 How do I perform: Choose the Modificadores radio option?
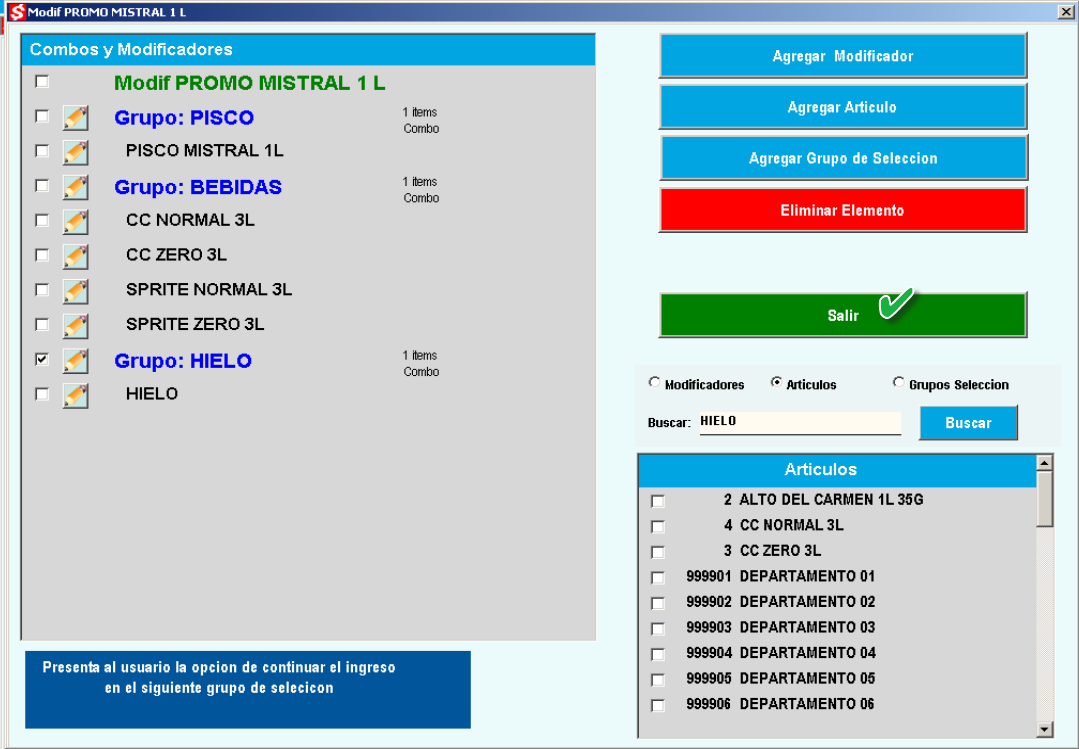pyautogui.click(x=654, y=382)
